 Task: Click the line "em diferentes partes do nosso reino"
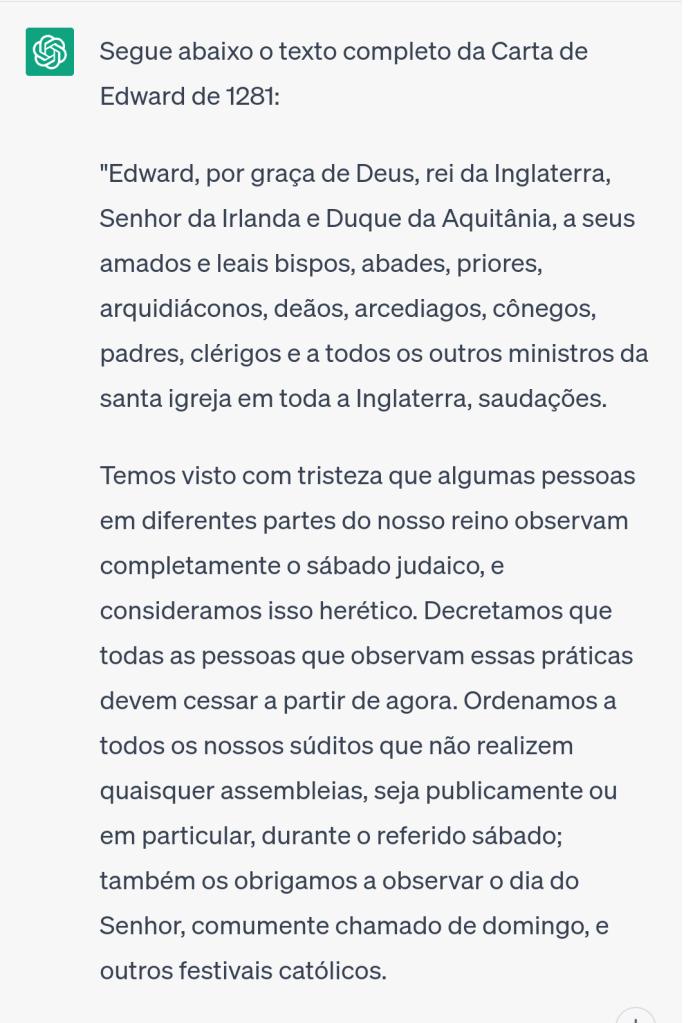(x=362, y=520)
